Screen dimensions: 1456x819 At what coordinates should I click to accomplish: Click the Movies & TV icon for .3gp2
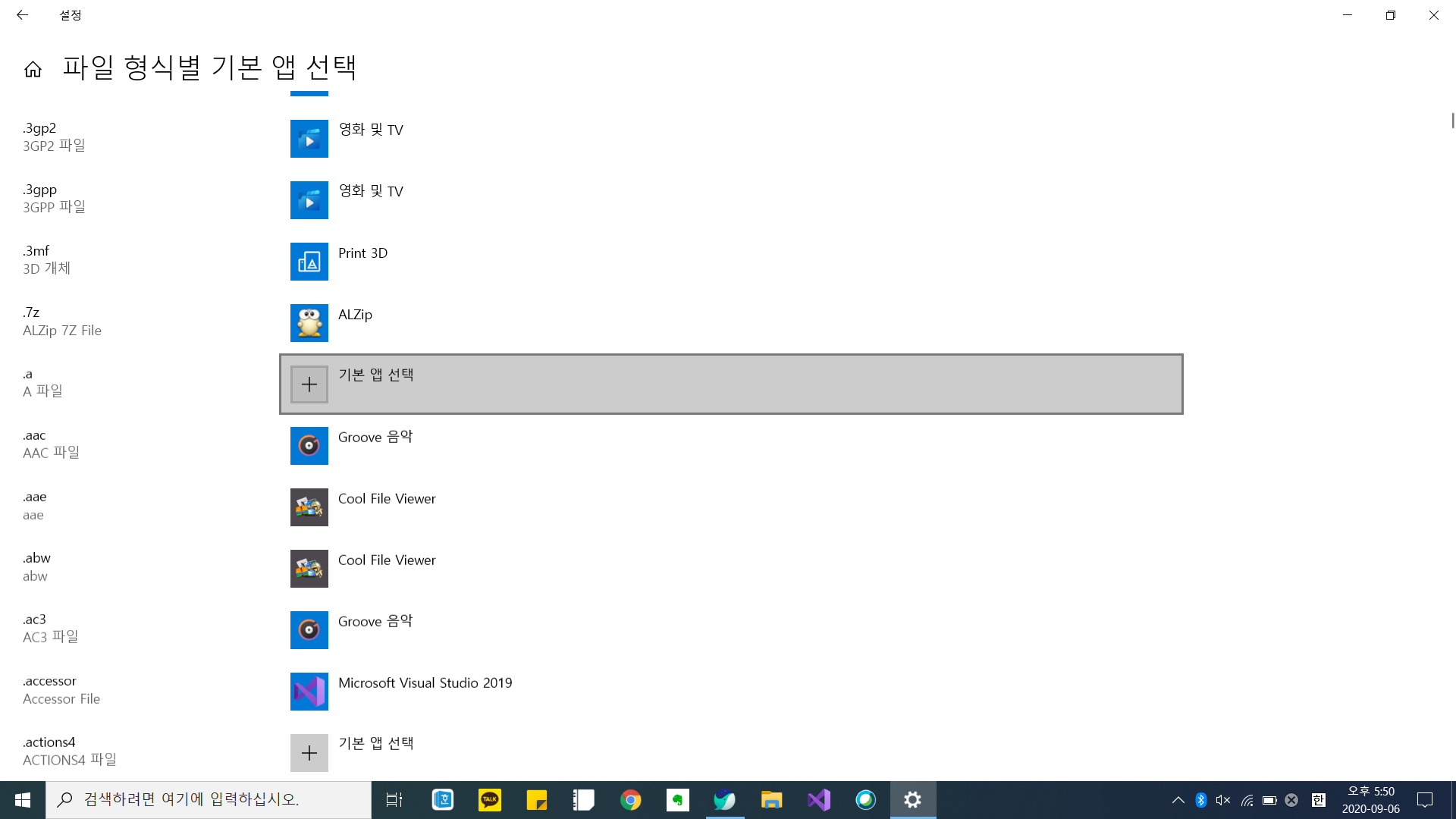(x=309, y=139)
